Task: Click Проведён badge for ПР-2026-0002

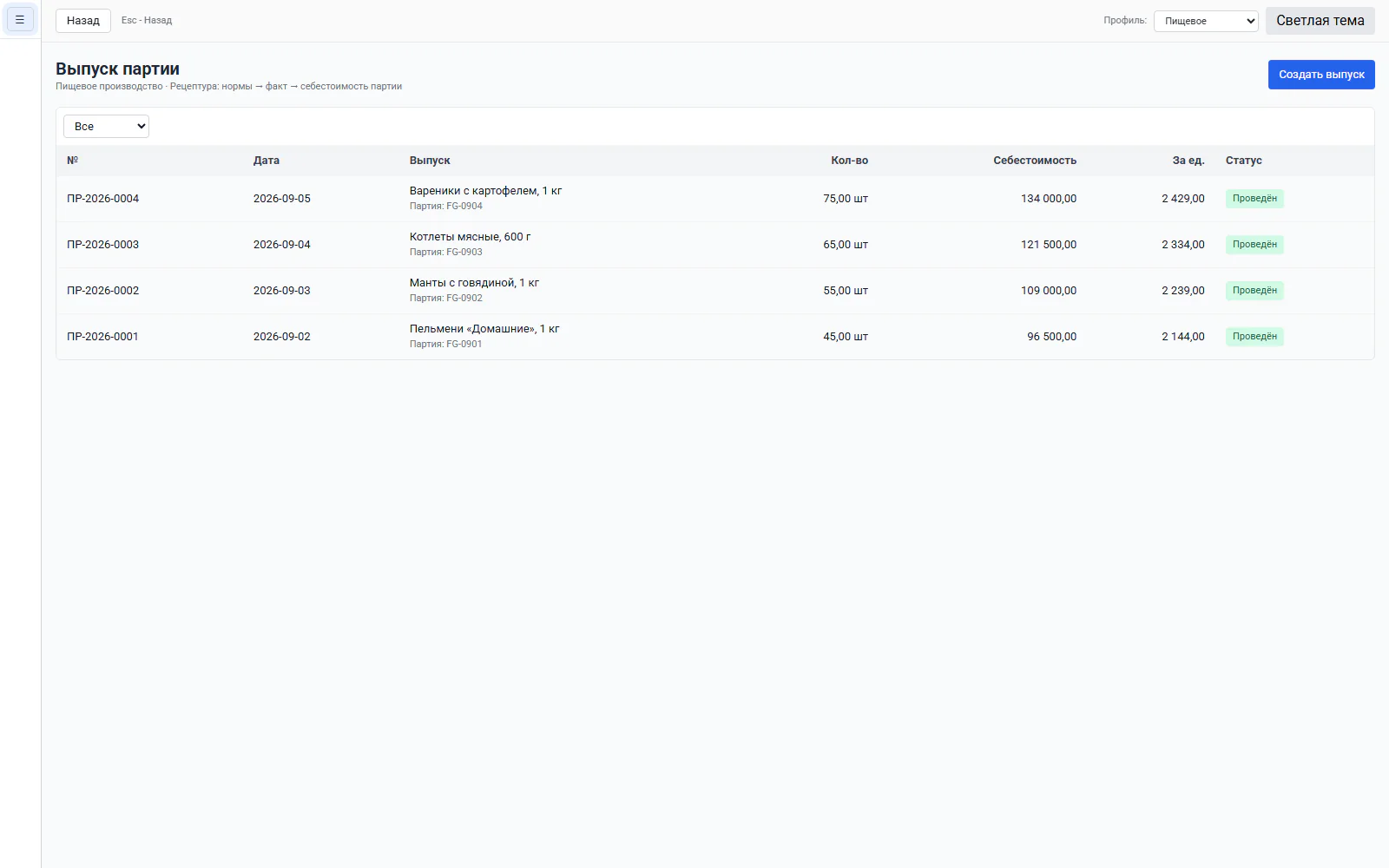Action: pos(1254,291)
